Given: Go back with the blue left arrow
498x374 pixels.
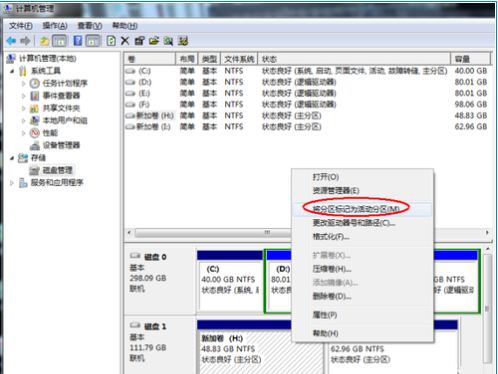Looking at the screenshot, I should [x=11, y=41].
